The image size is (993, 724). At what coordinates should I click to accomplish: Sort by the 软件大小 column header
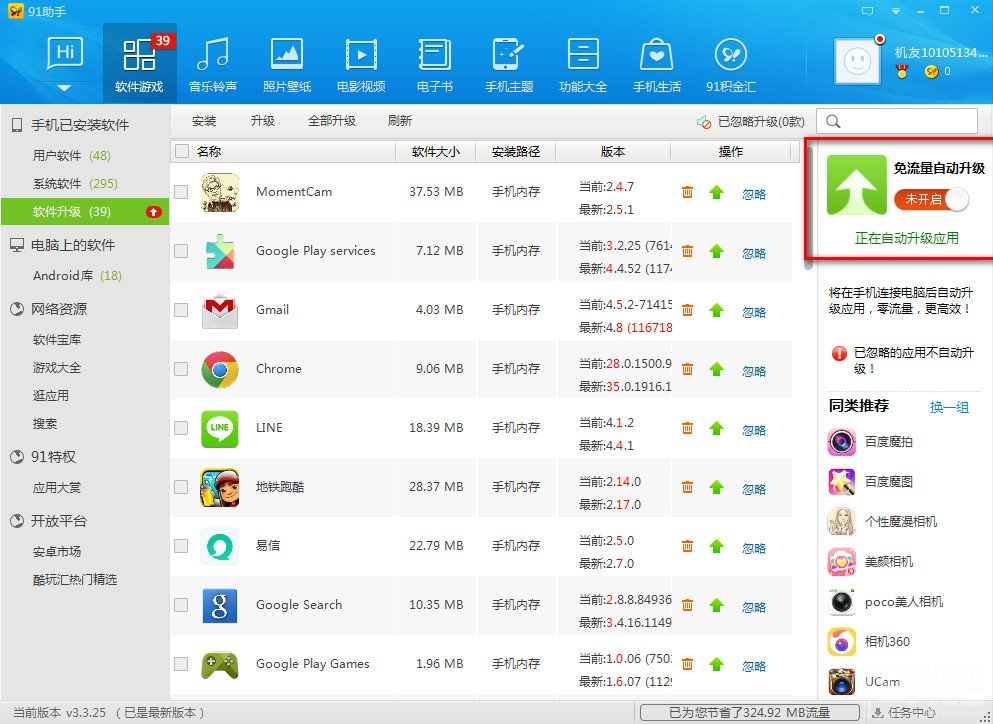point(436,151)
